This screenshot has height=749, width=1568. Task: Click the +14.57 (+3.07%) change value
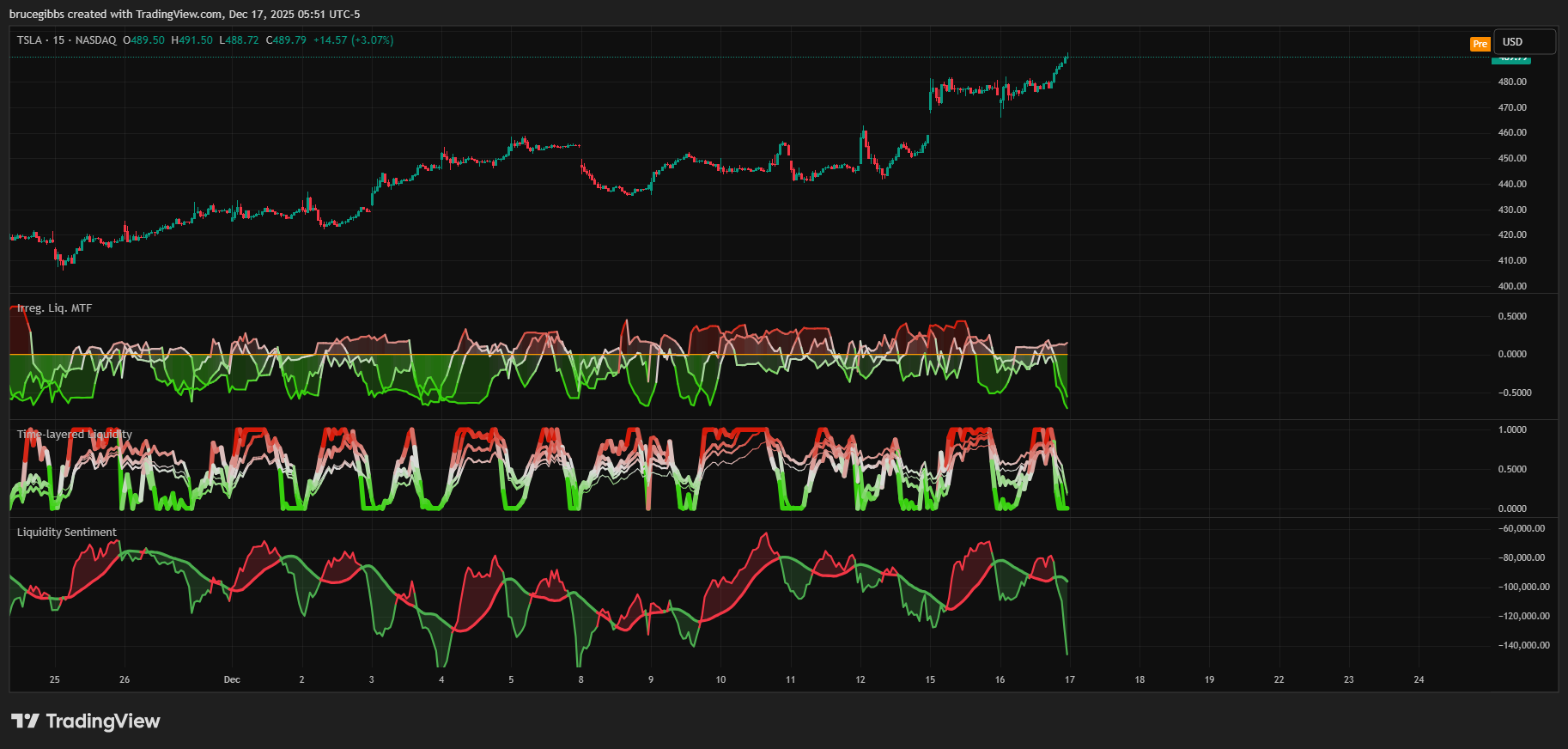pos(353,40)
